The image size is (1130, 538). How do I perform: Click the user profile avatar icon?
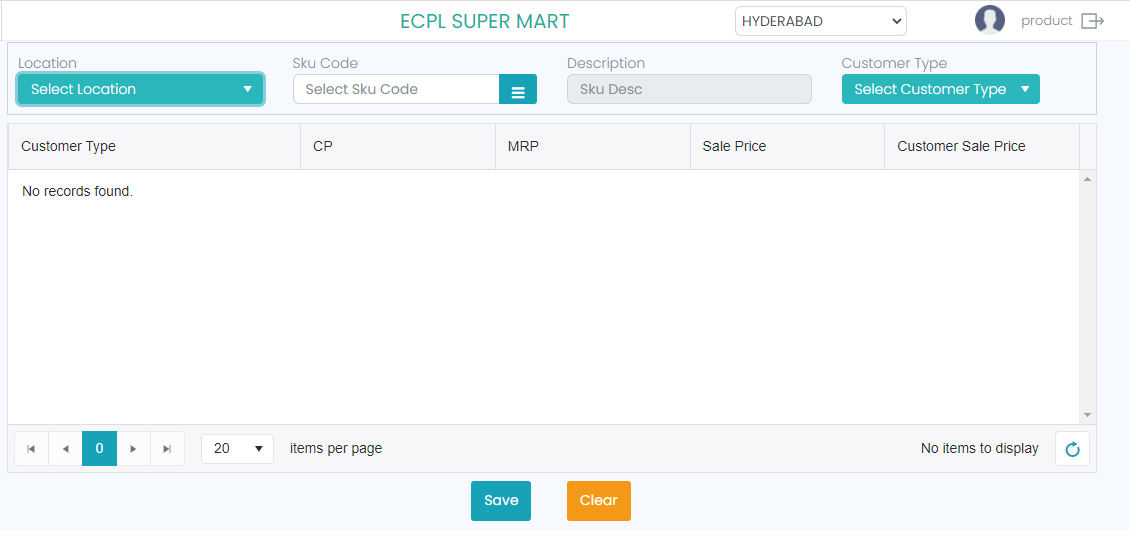coord(989,20)
